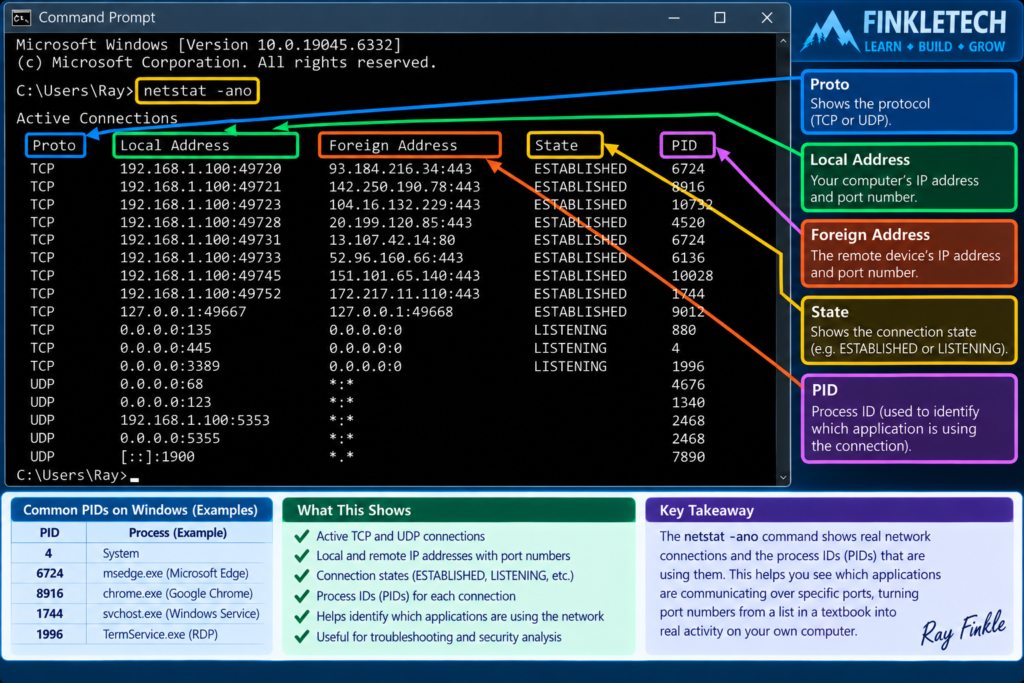Select UDP address 0.0.0.0:5355
Viewport: 1024px width, 683px height.
coord(170,438)
